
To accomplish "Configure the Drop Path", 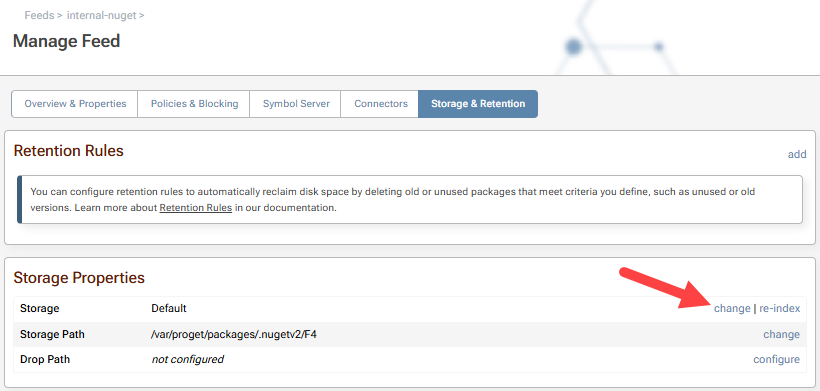I will coord(776,359).
